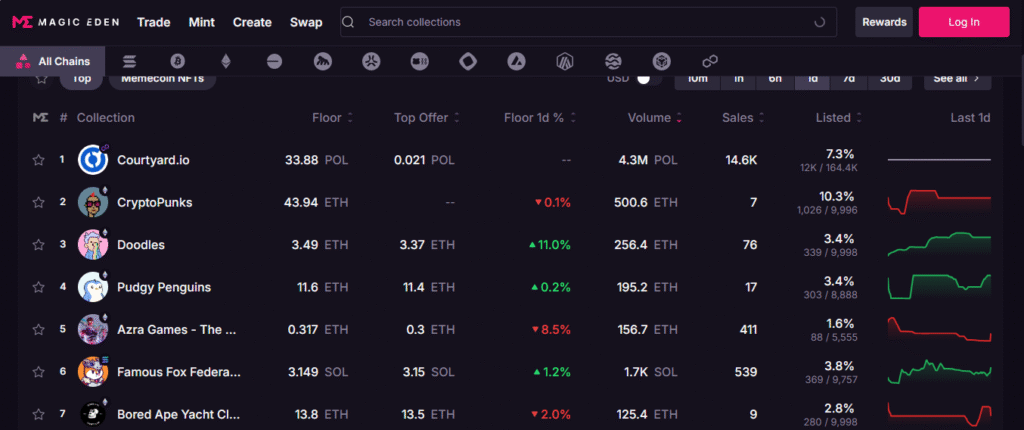Viewport: 1024px width, 430px height.
Task: Click Doodles floor change 11.0%
Action: tap(550, 245)
